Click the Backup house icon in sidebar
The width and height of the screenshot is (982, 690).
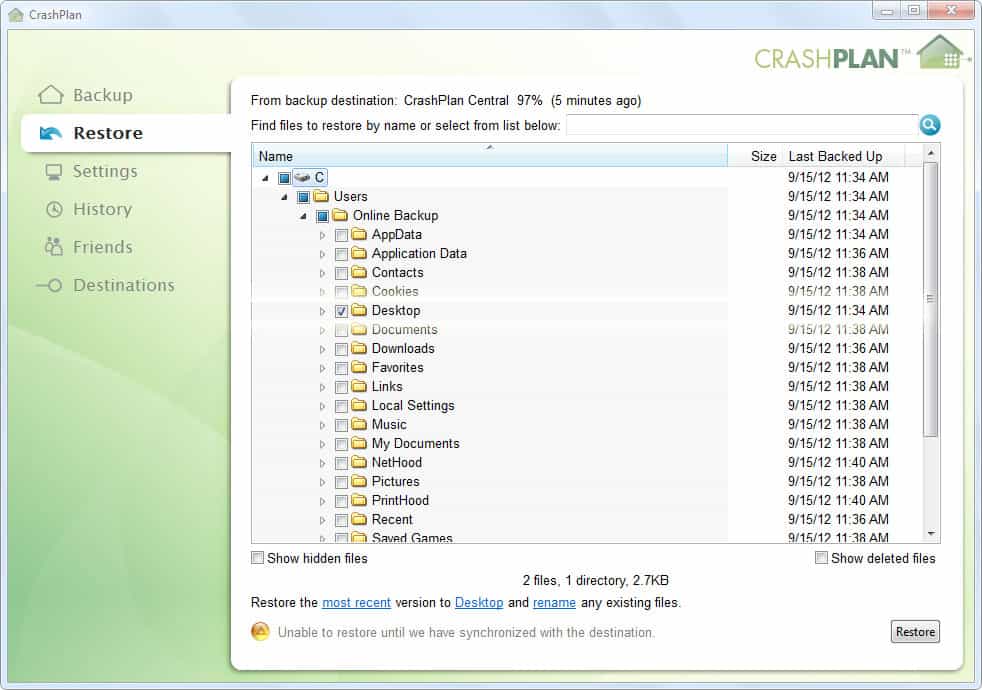point(51,95)
